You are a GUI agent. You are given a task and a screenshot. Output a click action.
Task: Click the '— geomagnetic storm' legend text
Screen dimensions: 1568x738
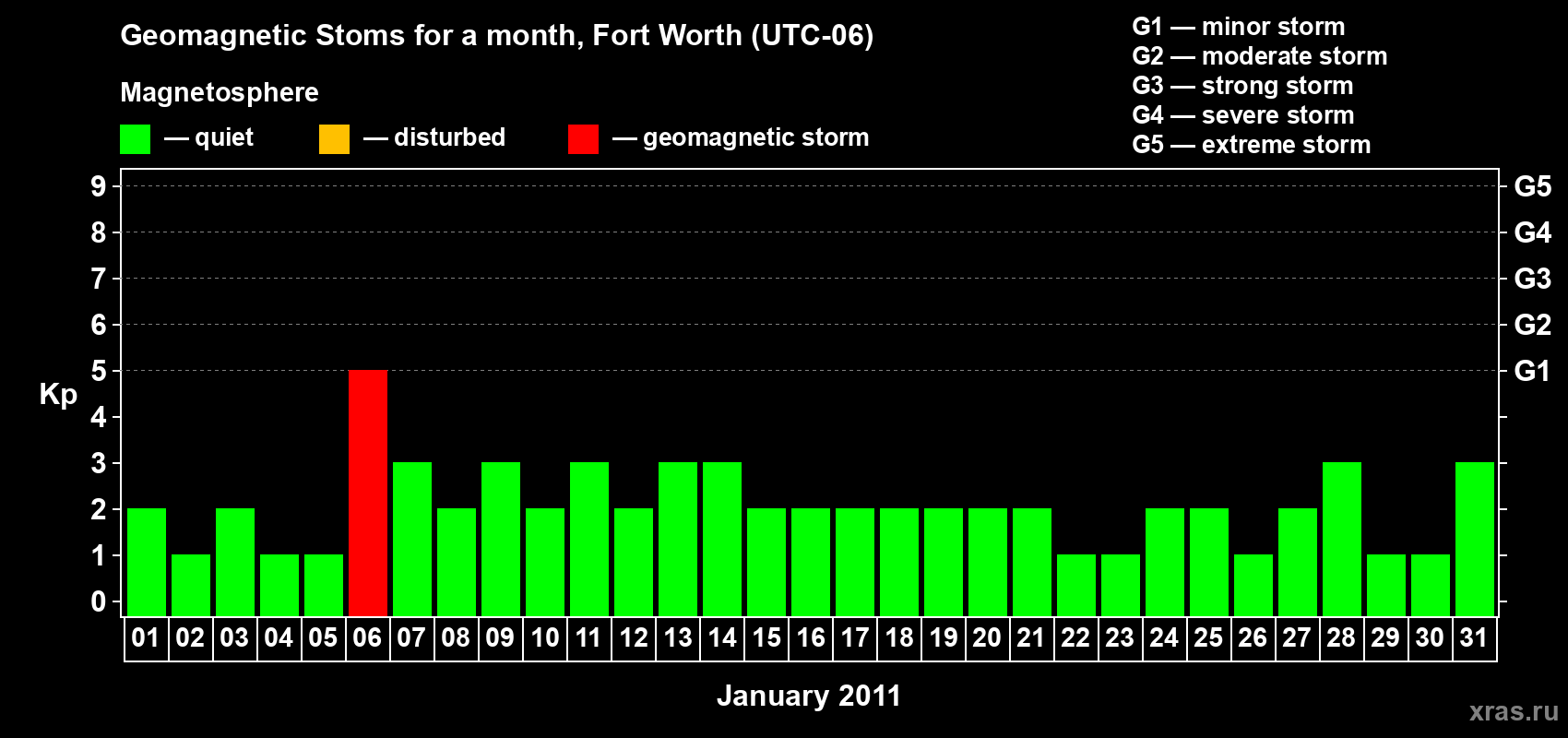pos(741,137)
